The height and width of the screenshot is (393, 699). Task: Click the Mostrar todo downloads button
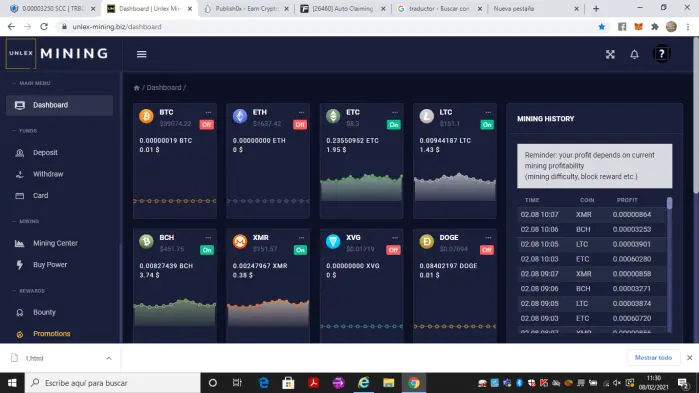(x=653, y=357)
